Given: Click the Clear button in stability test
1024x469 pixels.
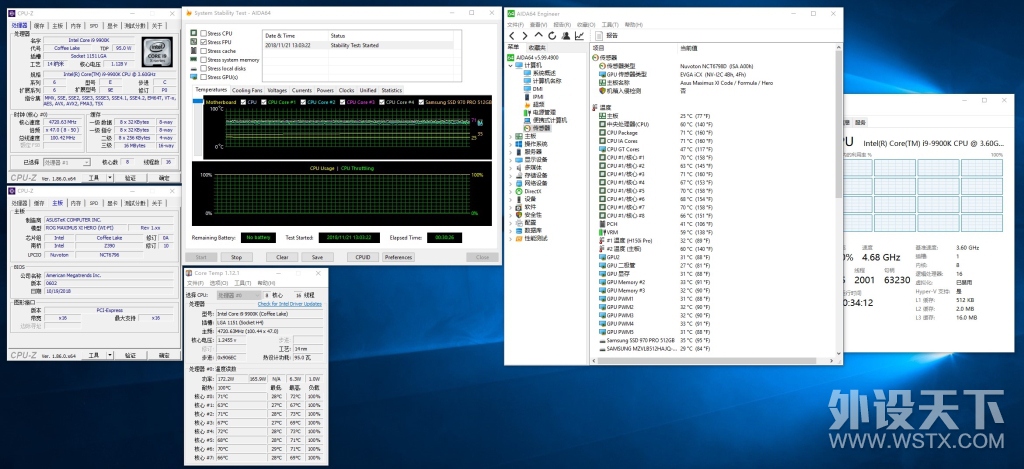Looking at the screenshot, I should click(282, 257).
